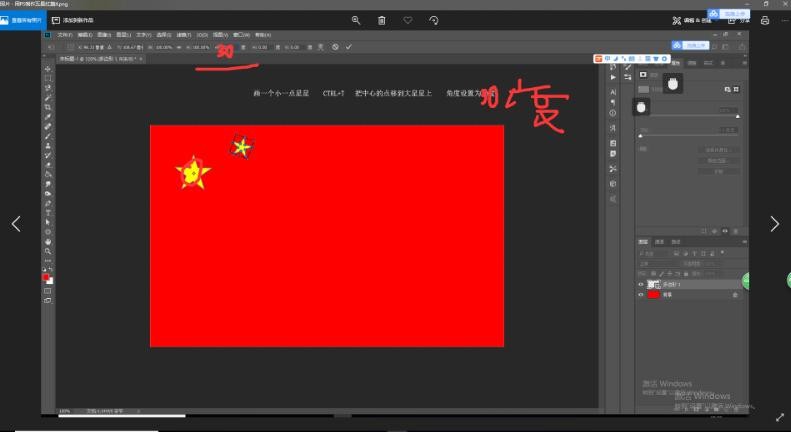Screen dimensions: 791x432
Task: Click the white background color swatch
Action: 50,281
